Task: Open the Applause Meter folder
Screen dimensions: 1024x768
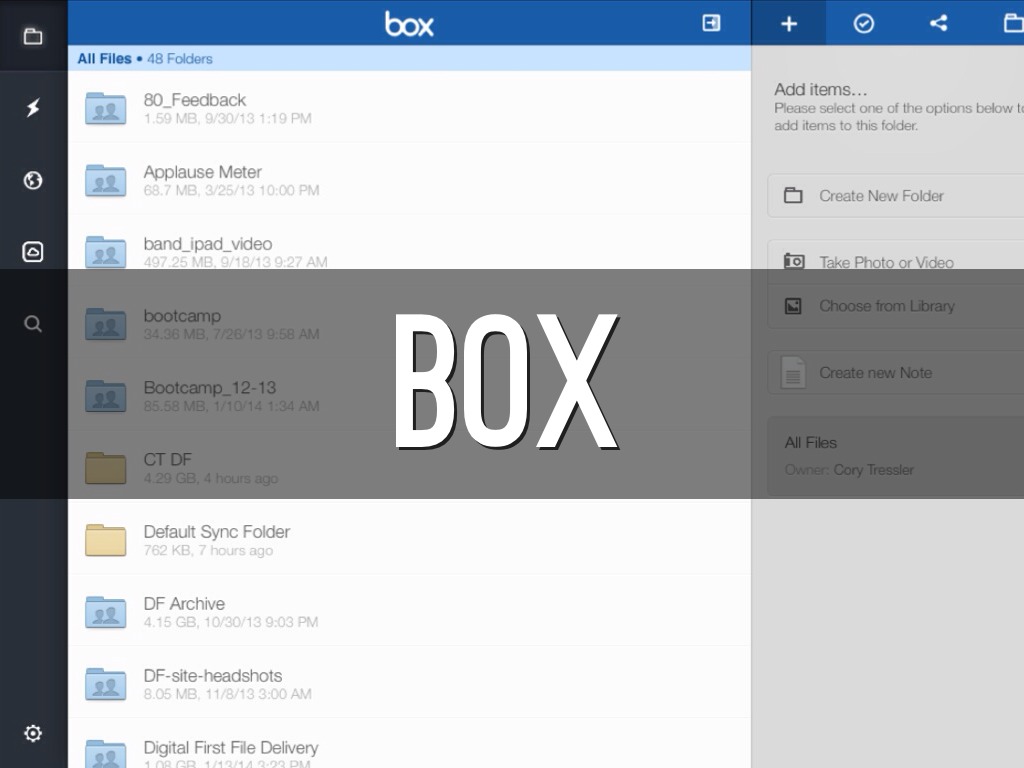Action: (x=202, y=172)
